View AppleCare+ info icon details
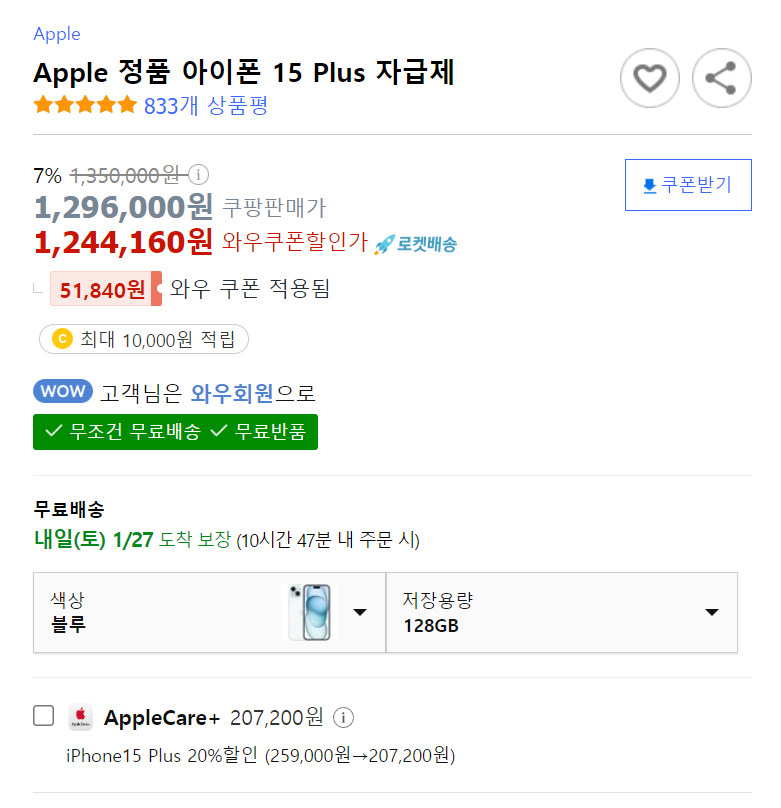 coord(343,717)
